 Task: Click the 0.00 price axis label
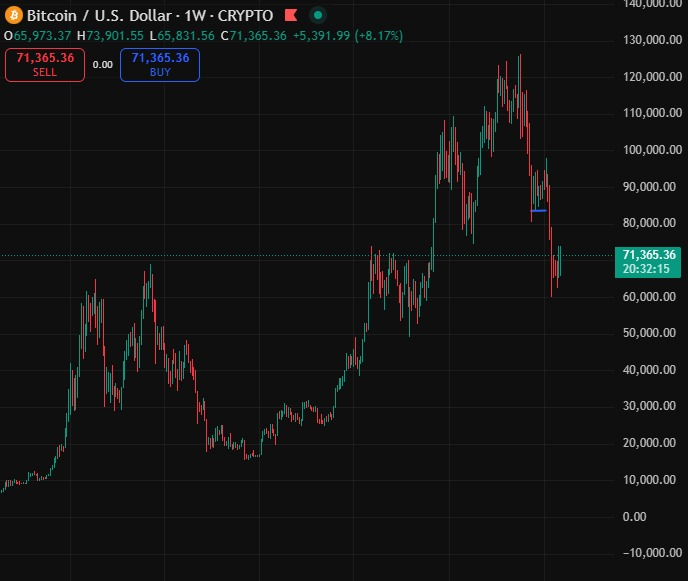click(634, 516)
